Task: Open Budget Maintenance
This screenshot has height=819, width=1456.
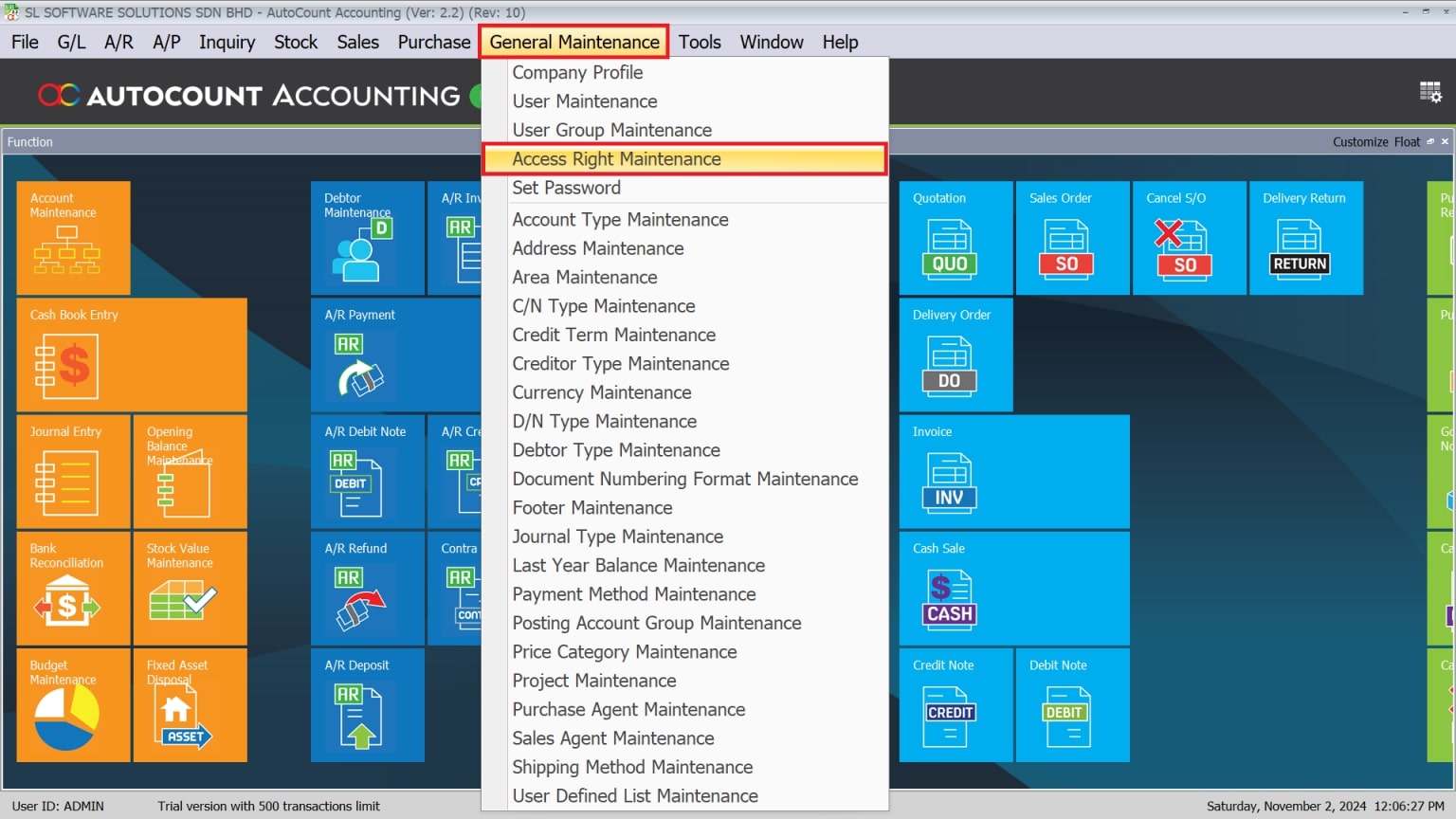Action: [73, 704]
